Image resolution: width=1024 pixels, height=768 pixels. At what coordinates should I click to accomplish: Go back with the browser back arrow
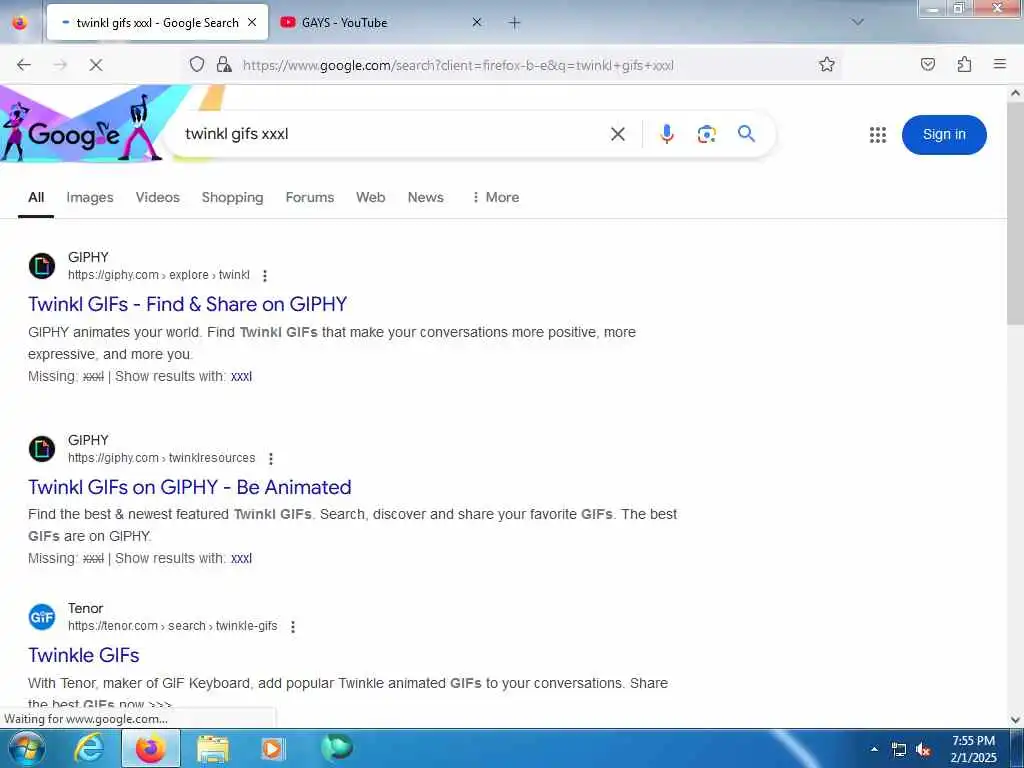(24, 65)
